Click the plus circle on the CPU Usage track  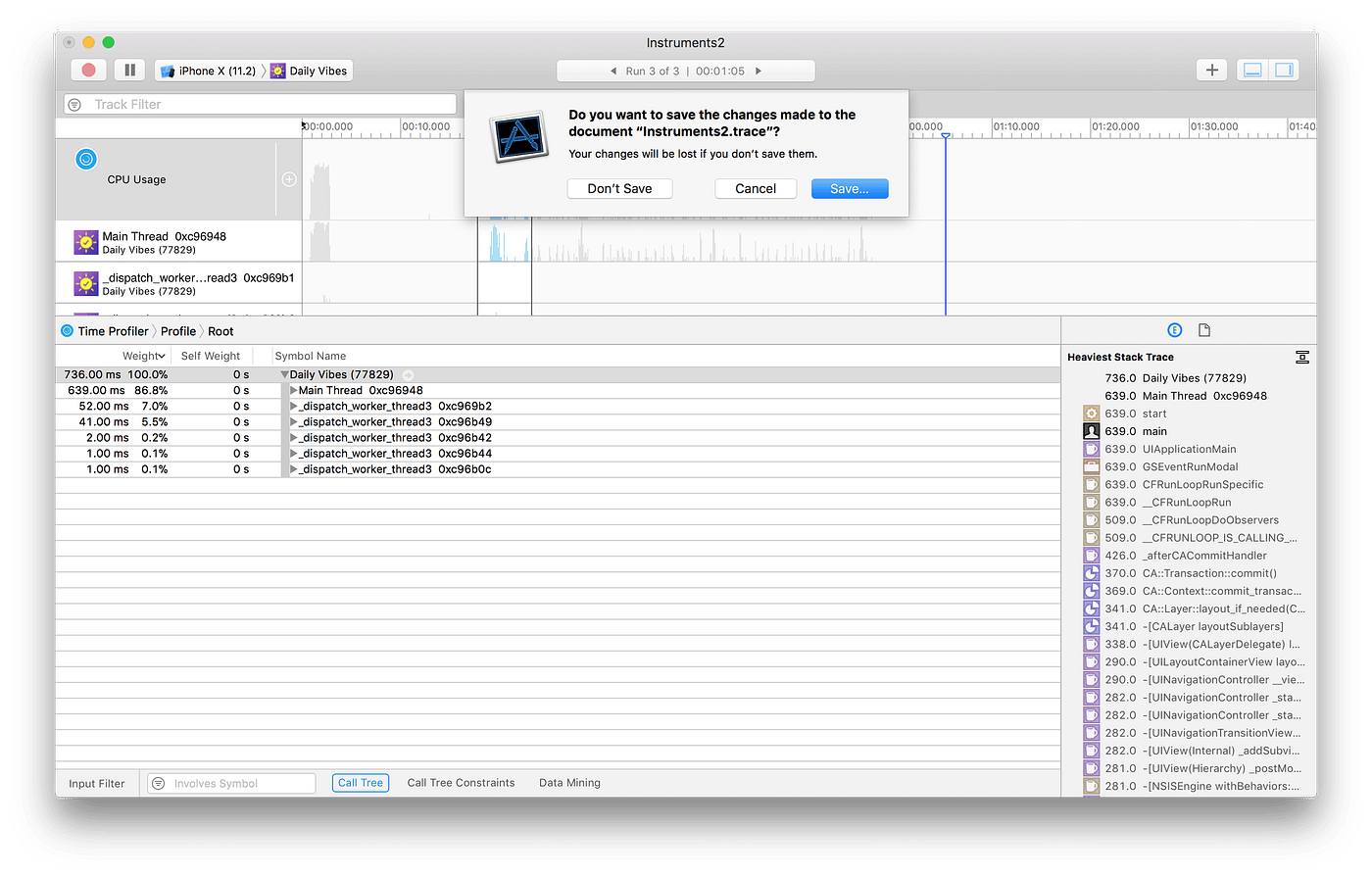pos(289,178)
